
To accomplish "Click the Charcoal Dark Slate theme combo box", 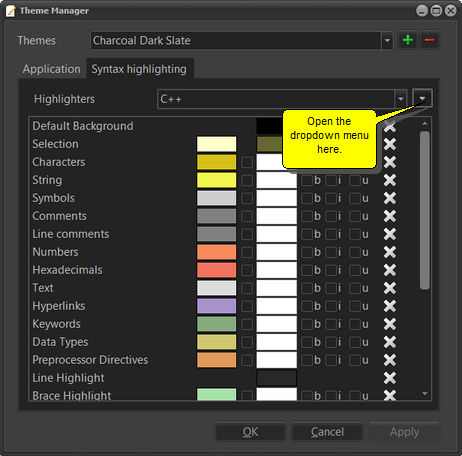I will coord(242,41).
